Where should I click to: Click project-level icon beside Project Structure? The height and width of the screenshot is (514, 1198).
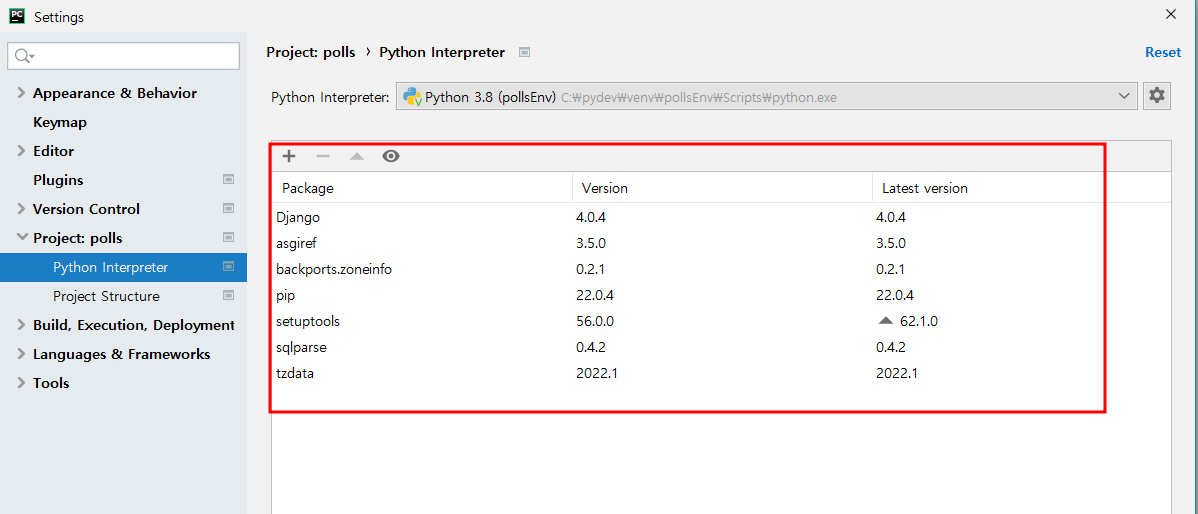pos(228,296)
